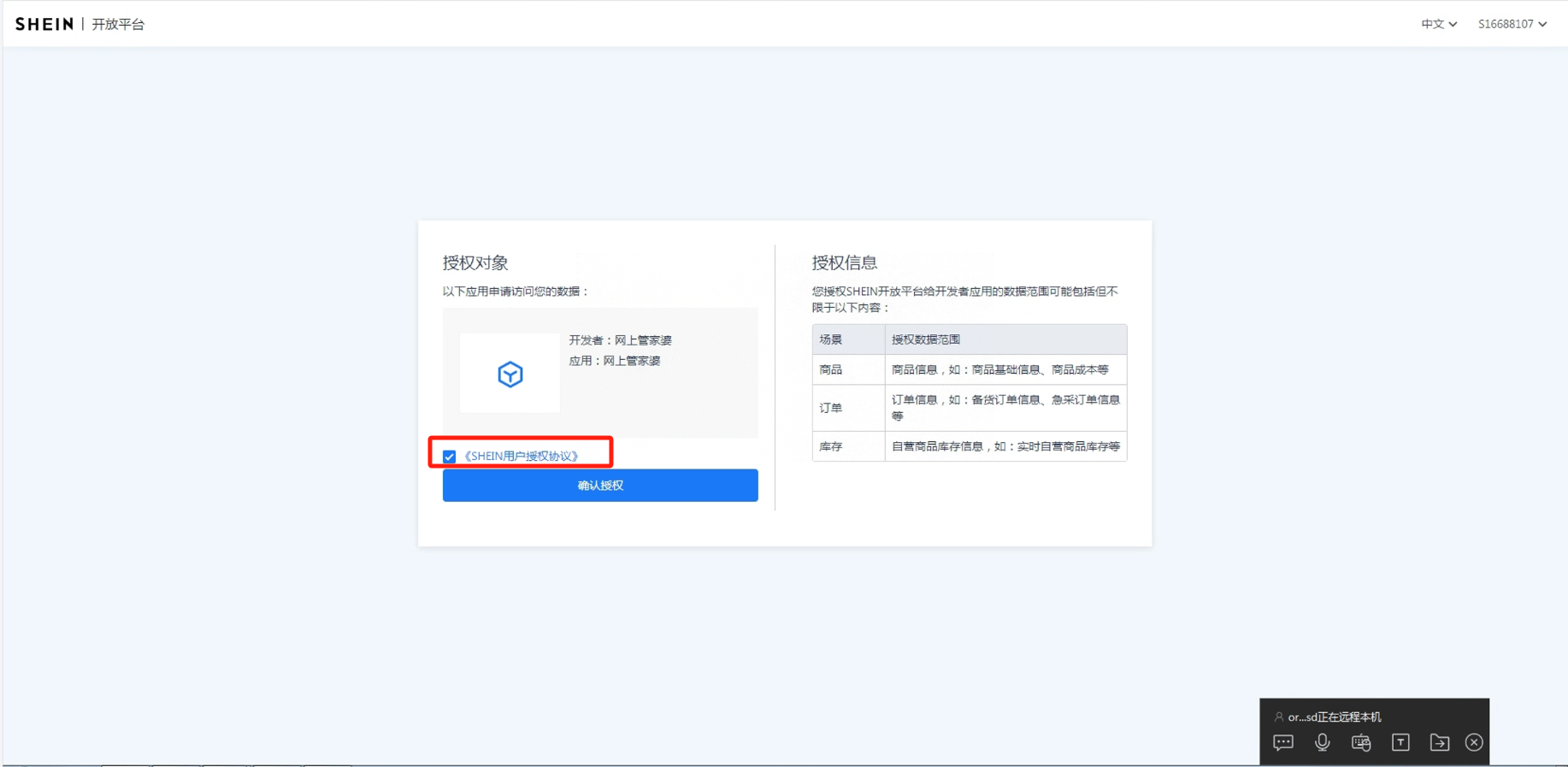Click the 确认授权 button
Screen dimensions: 1568x767
point(600,485)
